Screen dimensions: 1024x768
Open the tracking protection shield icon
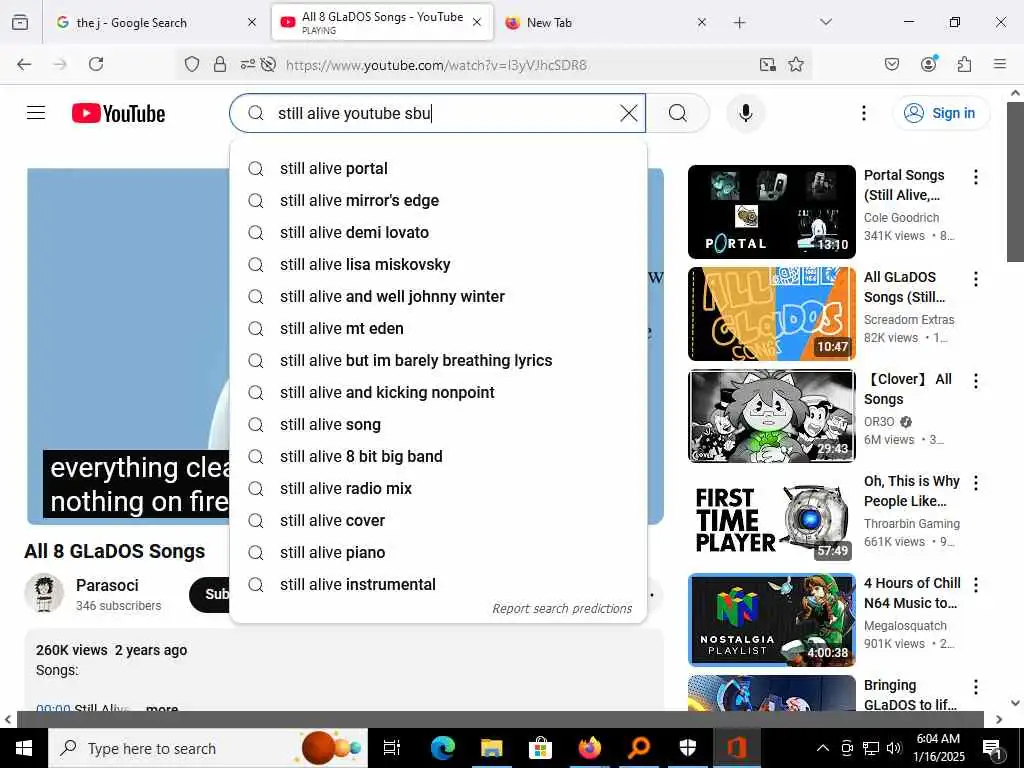[x=191, y=64]
